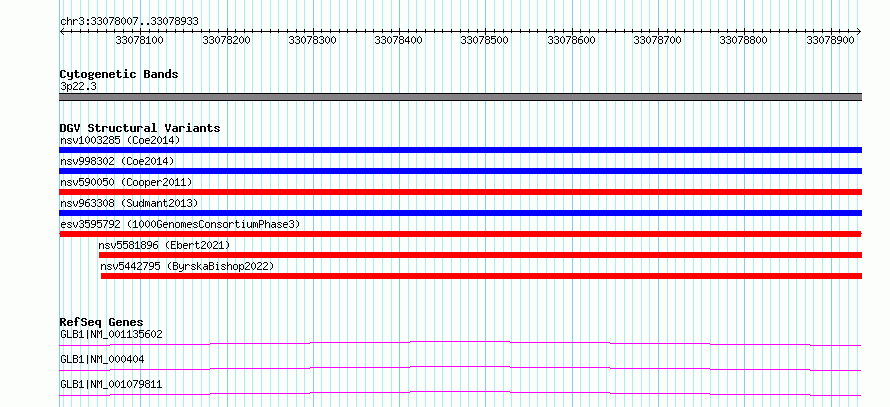Open variant label nsv5581896 (Ebert2021)
Image resolution: width=890 pixels, height=407 pixels.
click(x=164, y=245)
